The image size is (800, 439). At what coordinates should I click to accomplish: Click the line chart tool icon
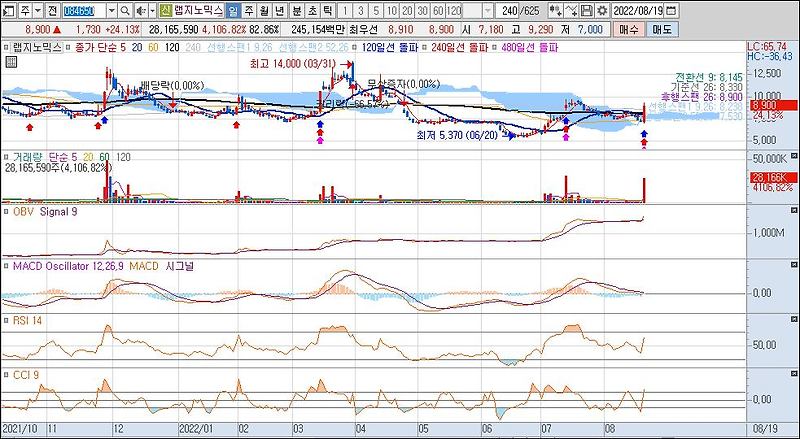coord(572,10)
